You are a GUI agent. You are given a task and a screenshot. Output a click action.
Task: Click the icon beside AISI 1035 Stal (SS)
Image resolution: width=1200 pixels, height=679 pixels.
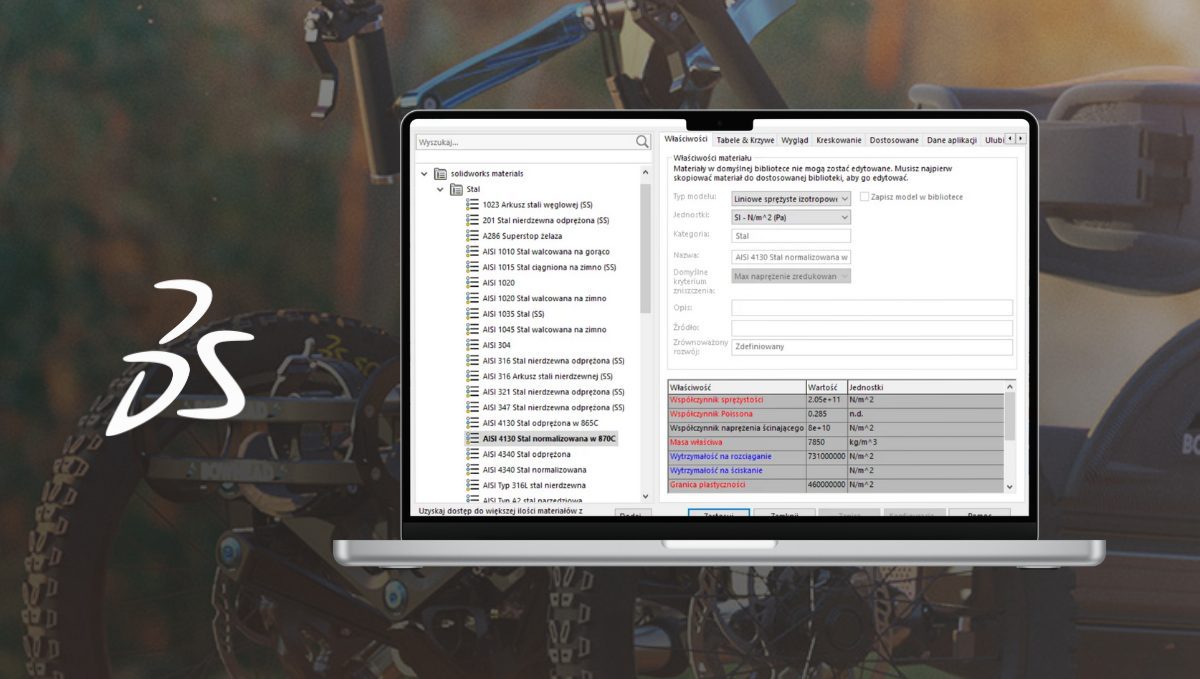click(473, 314)
